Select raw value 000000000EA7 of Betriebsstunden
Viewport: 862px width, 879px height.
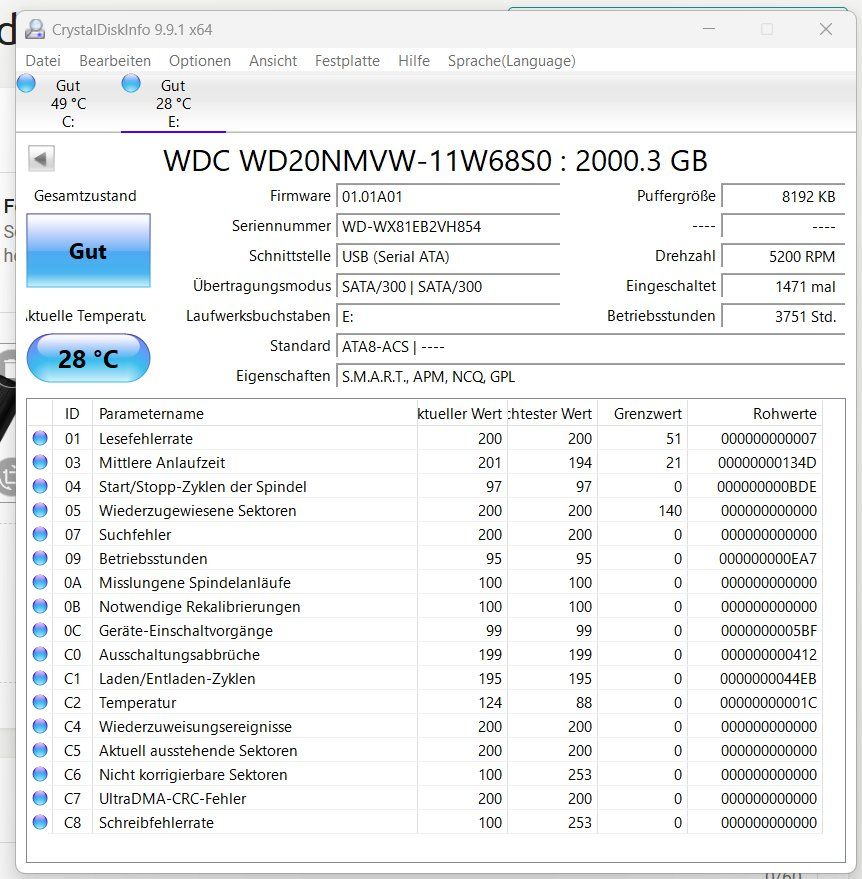click(x=767, y=559)
